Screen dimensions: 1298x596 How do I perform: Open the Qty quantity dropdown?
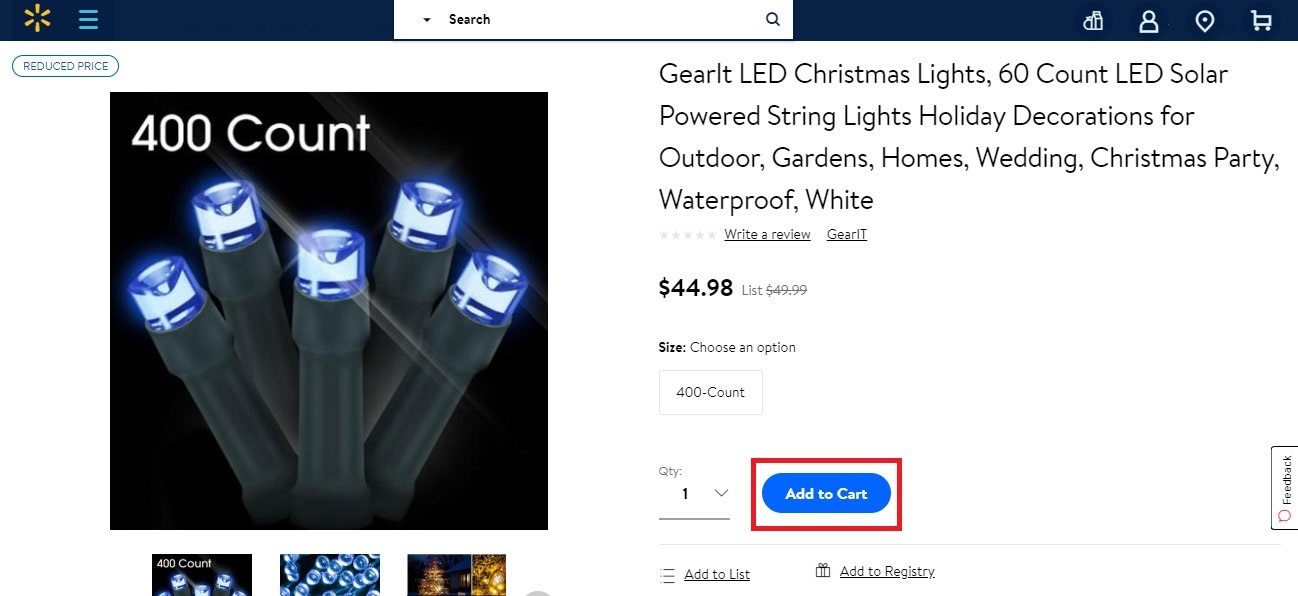pos(704,494)
